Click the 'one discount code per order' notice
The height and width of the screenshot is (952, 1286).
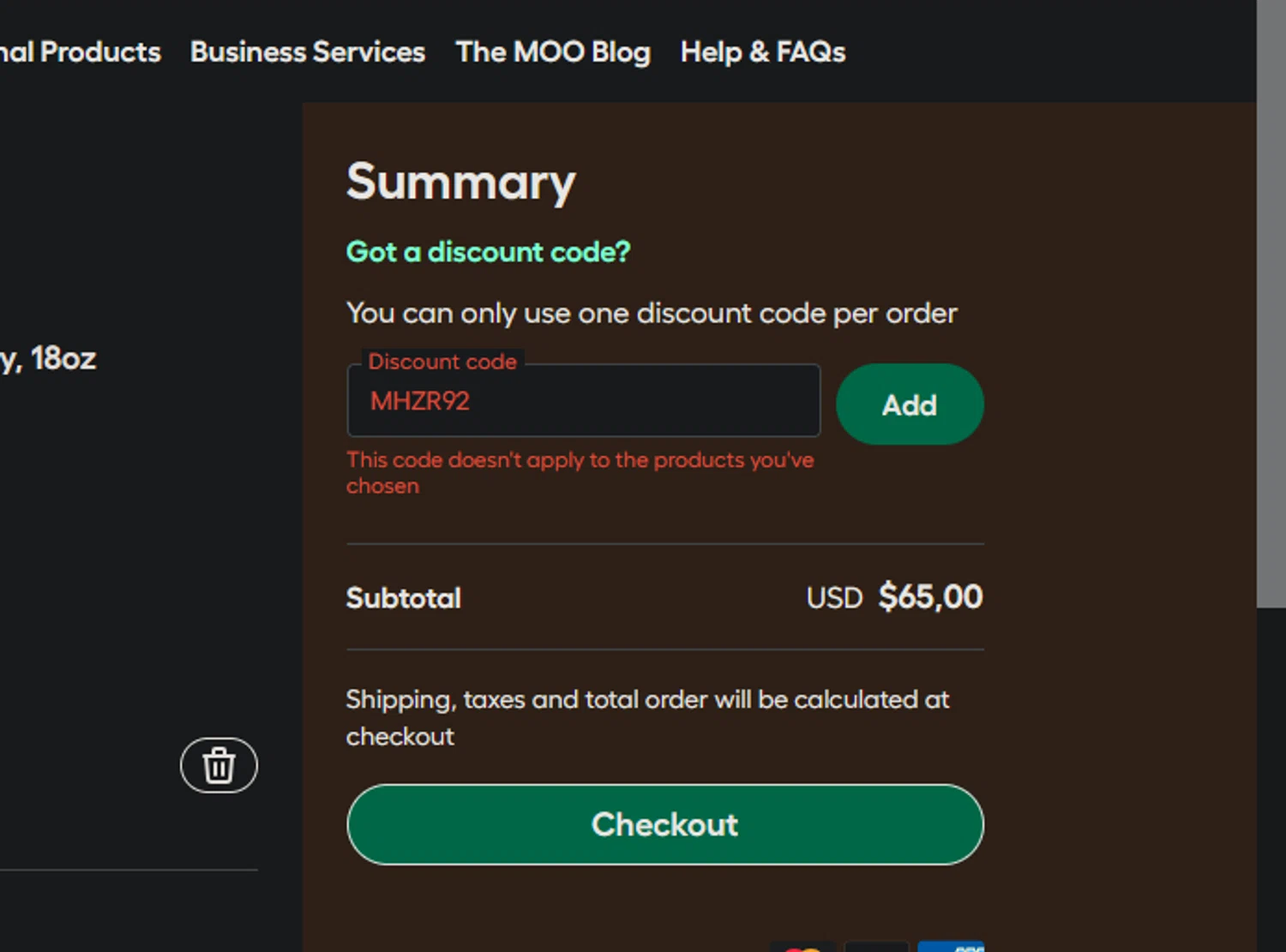point(651,314)
